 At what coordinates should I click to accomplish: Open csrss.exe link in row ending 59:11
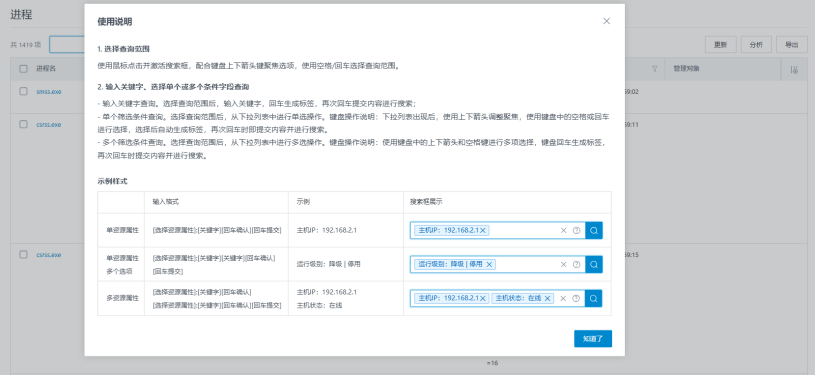point(48,125)
